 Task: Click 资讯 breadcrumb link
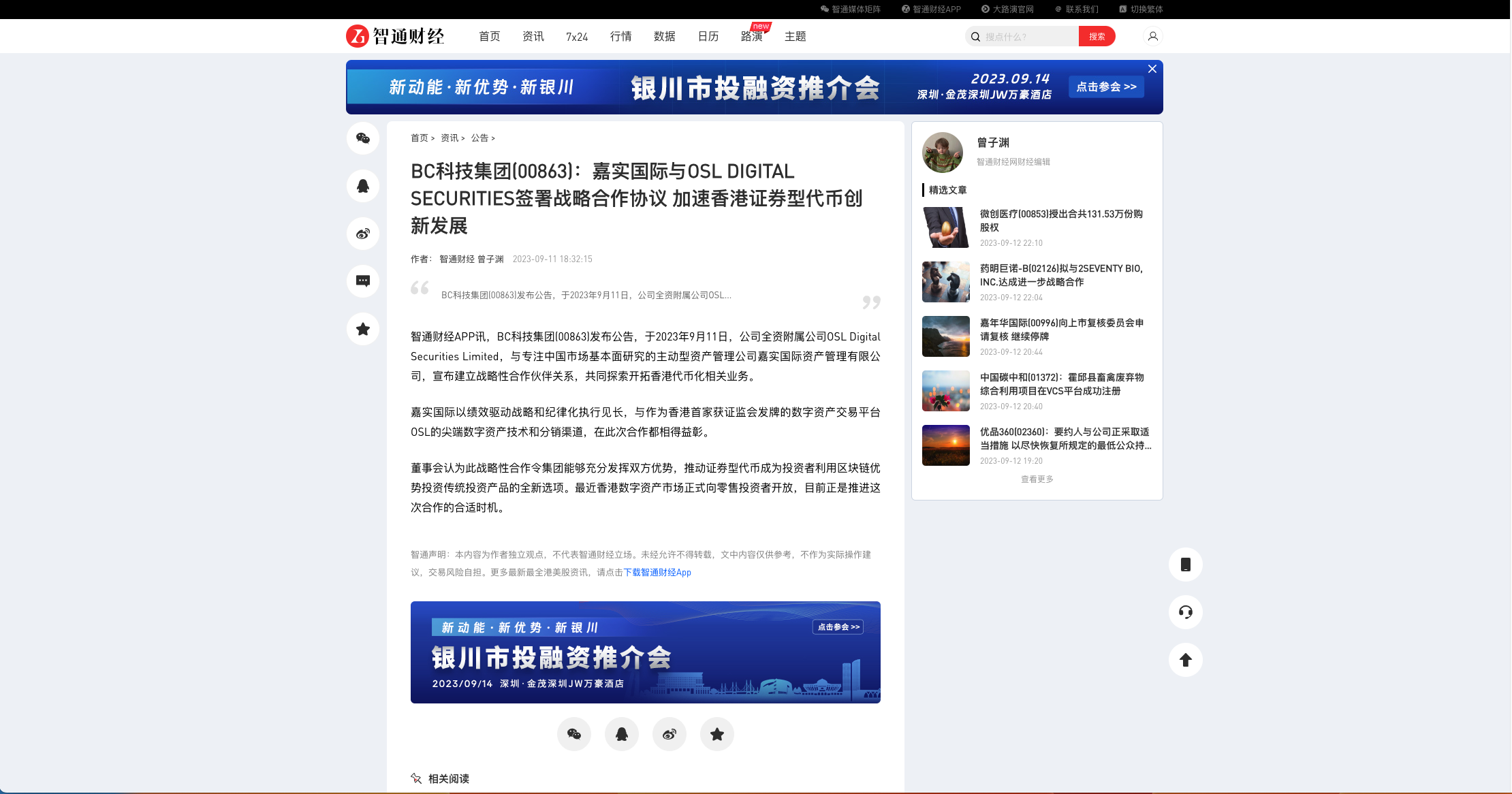450,138
